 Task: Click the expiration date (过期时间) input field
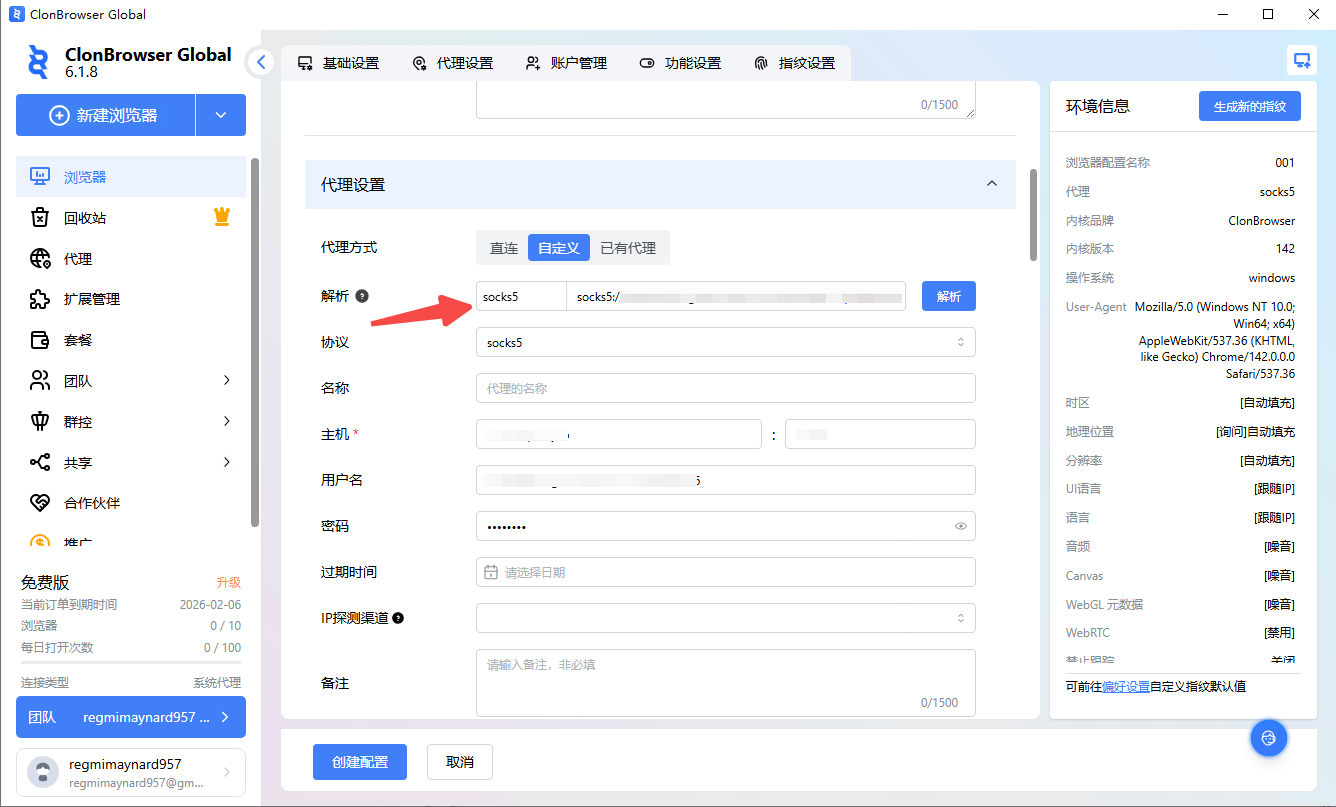(x=725, y=572)
